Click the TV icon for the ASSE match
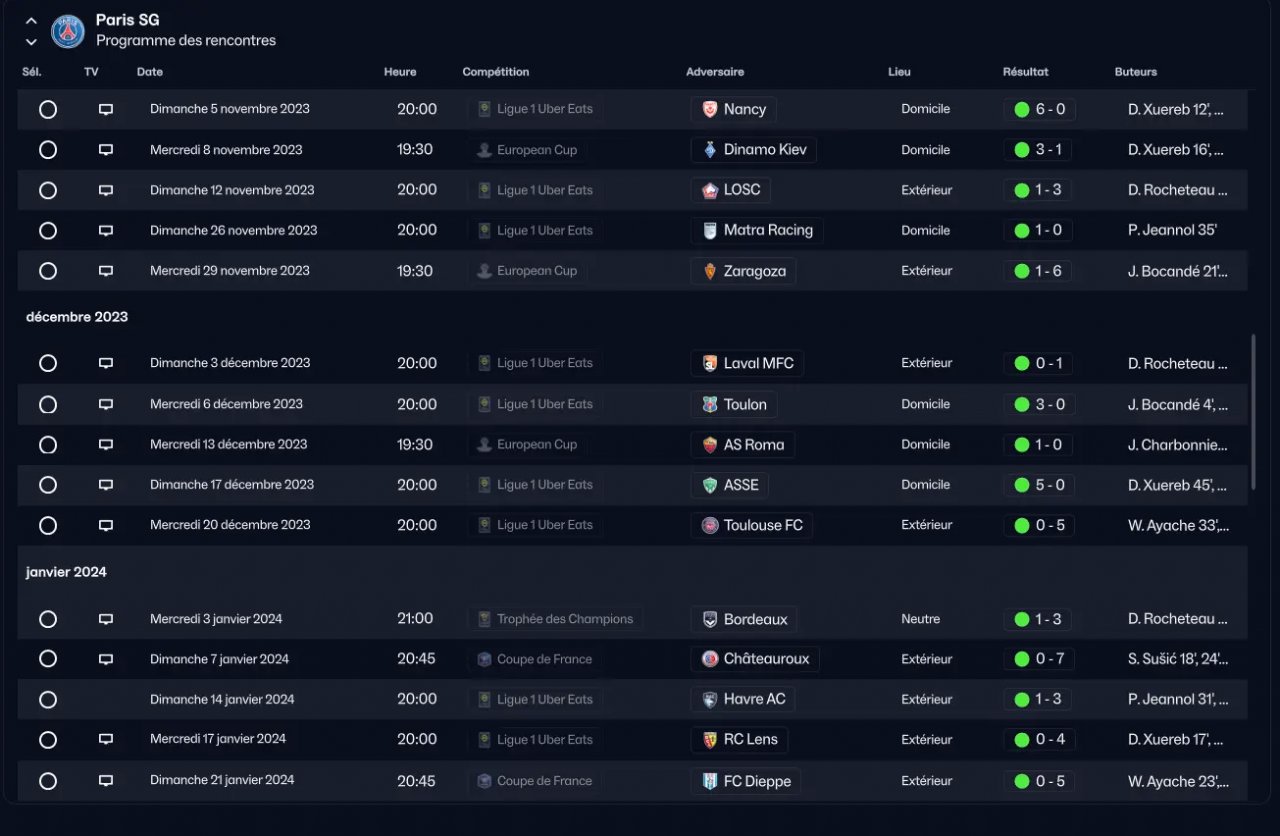Viewport: 1280px width, 836px height. (106, 485)
